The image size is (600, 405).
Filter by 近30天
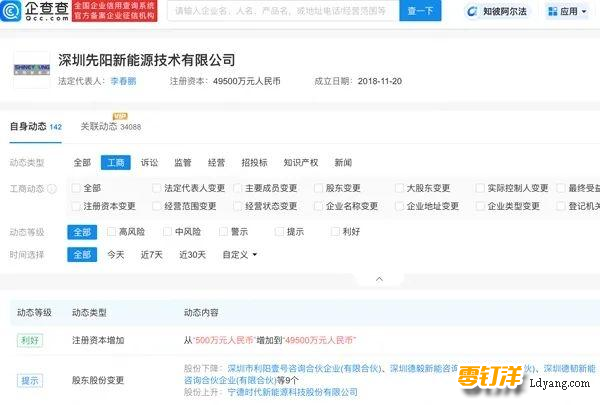pos(192,255)
